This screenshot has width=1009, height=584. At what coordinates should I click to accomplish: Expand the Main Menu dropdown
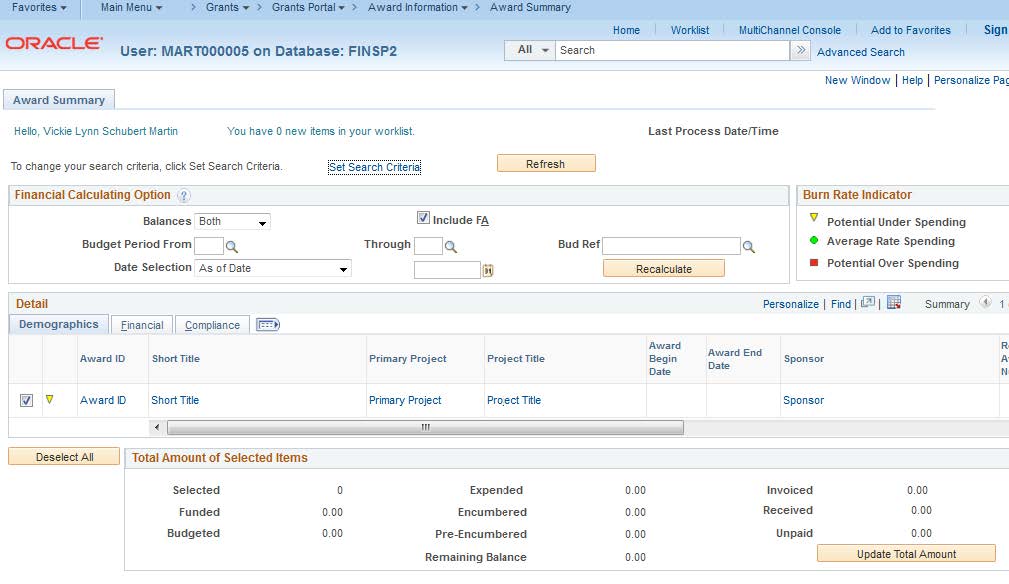click(x=131, y=8)
